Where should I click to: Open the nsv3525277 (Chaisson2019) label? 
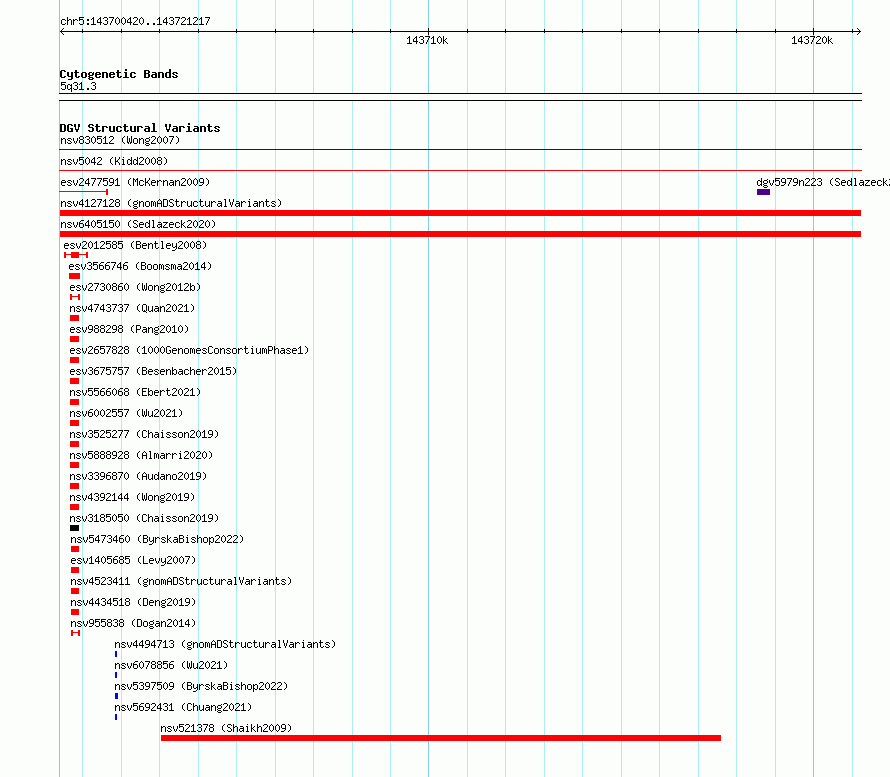pyautogui.click(x=144, y=434)
